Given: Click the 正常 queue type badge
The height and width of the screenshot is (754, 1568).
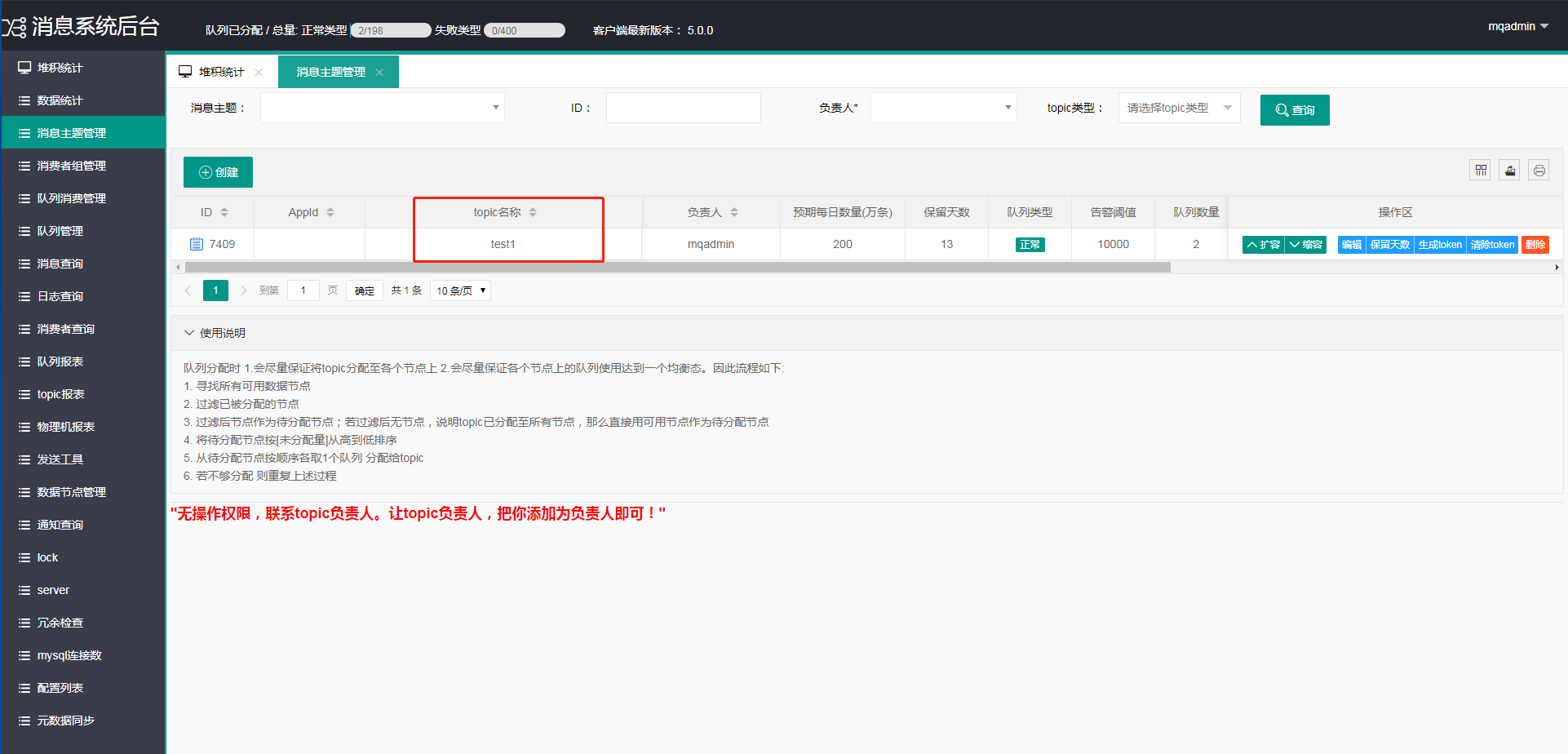Looking at the screenshot, I should tap(1030, 245).
